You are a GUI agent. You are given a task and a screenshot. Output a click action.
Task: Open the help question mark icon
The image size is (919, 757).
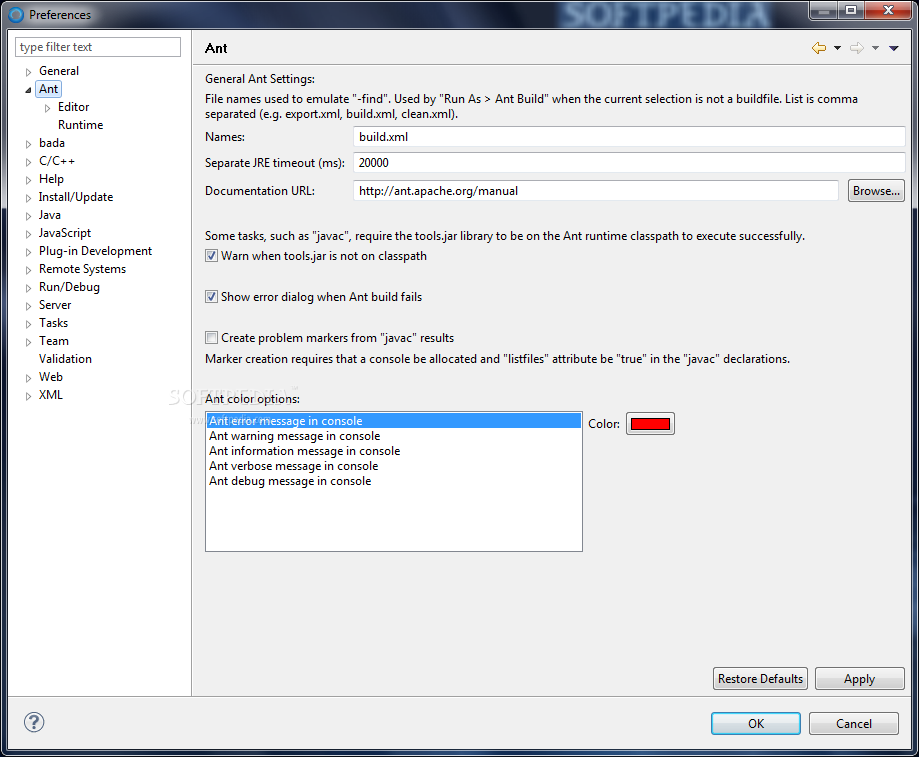[34, 722]
